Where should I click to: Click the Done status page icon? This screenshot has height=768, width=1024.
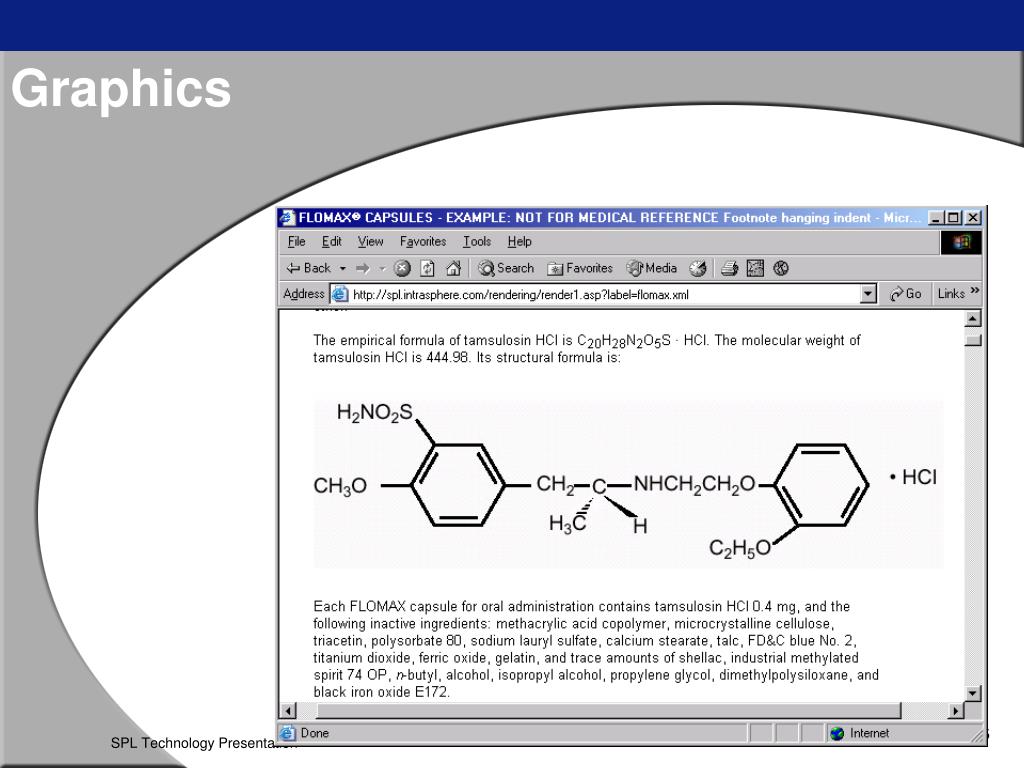287,733
